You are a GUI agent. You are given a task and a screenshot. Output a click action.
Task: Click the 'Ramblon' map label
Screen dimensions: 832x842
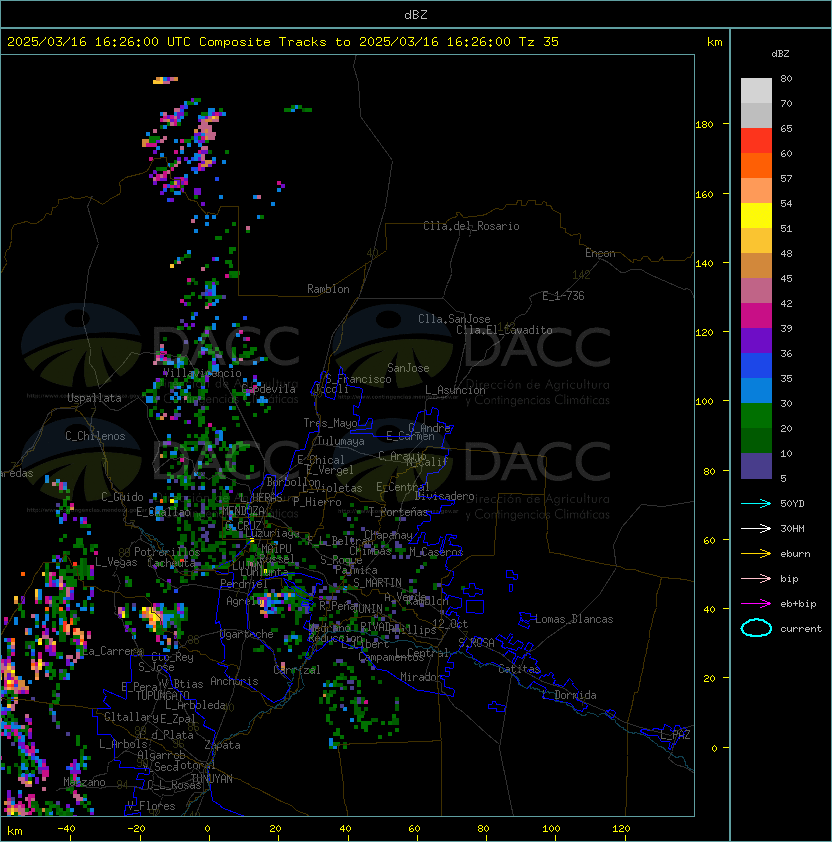coord(328,289)
